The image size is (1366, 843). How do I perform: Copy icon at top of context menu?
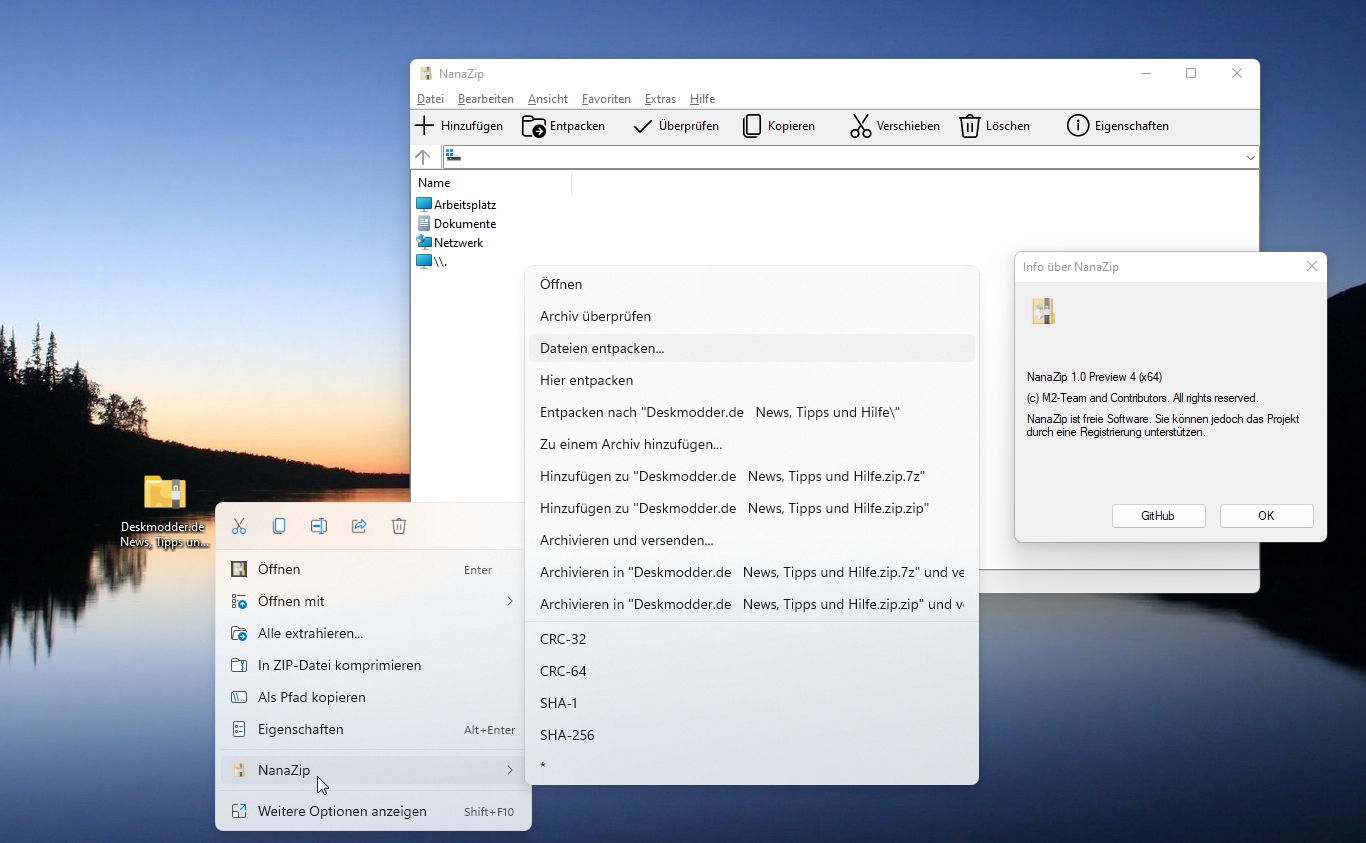(279, 526)
